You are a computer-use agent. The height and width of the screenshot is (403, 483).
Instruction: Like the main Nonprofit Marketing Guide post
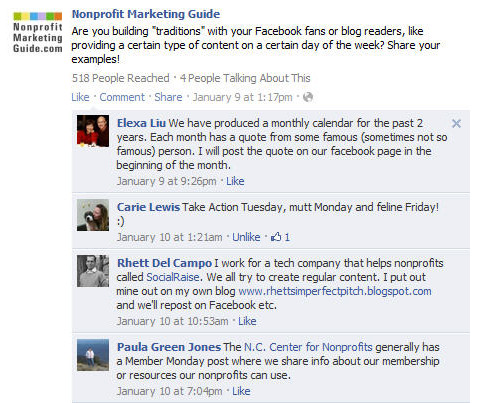click(80, 97)
